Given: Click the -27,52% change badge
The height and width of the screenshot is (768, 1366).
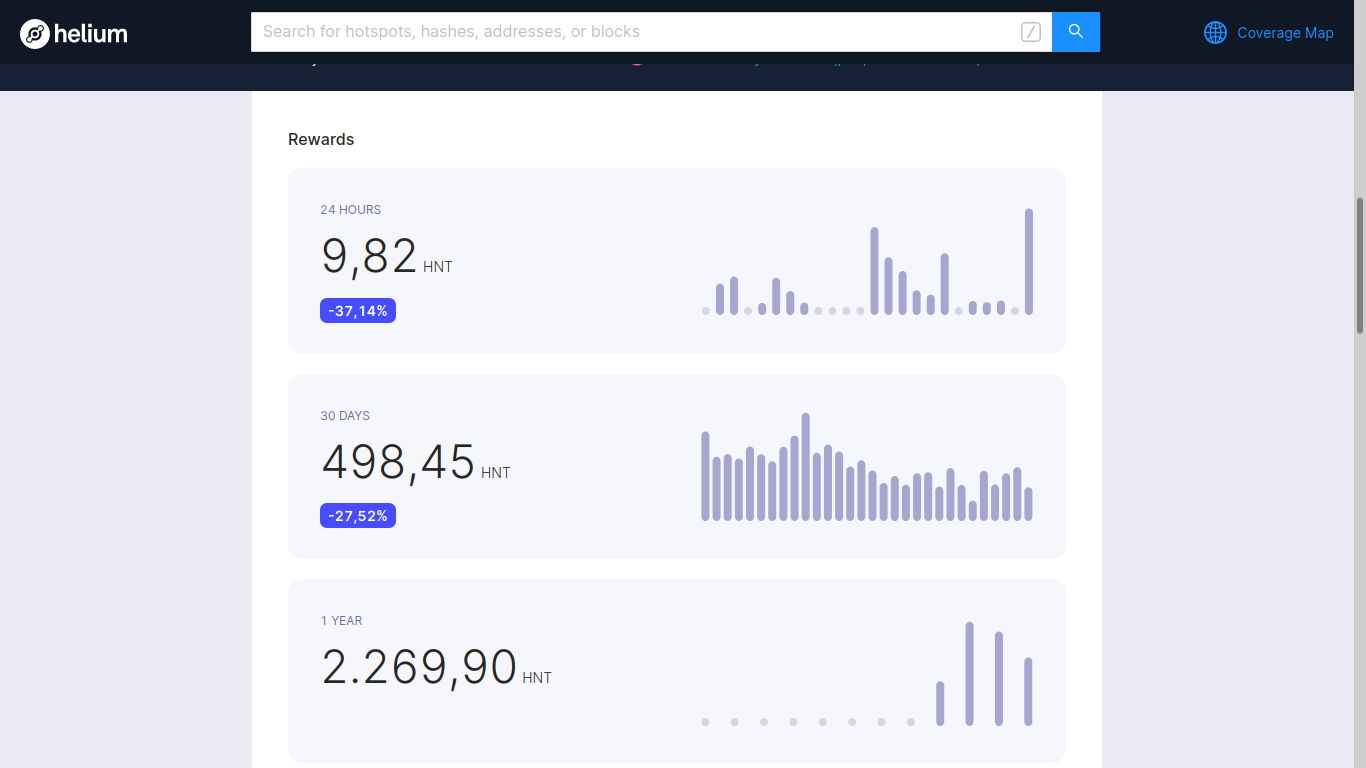Looking at the screenshot, I should click(358, 516).
